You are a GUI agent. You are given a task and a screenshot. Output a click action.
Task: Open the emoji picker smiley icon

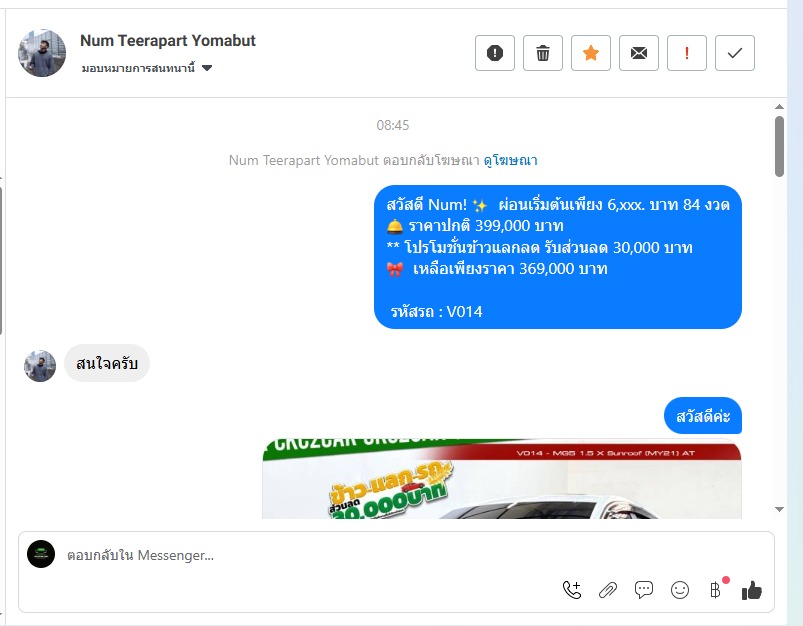point(680,590)
